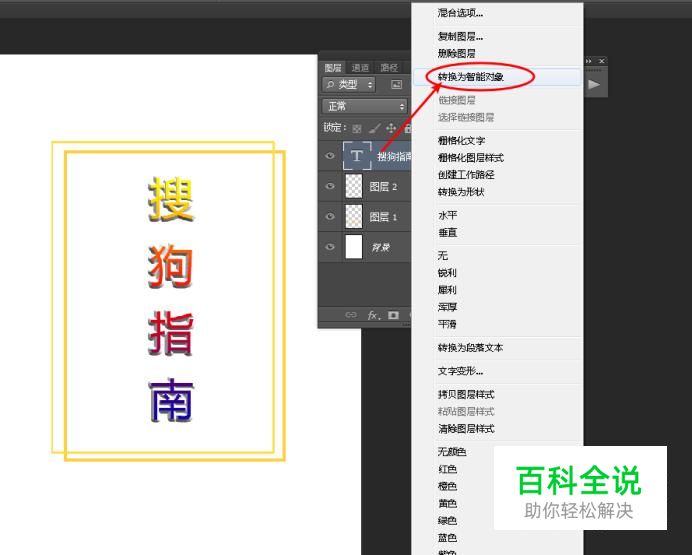Image resolution: width=692 pixels, height=555 pixels.
Task: Toggle visibility of 图层 2
Action: tap(330, 186)
